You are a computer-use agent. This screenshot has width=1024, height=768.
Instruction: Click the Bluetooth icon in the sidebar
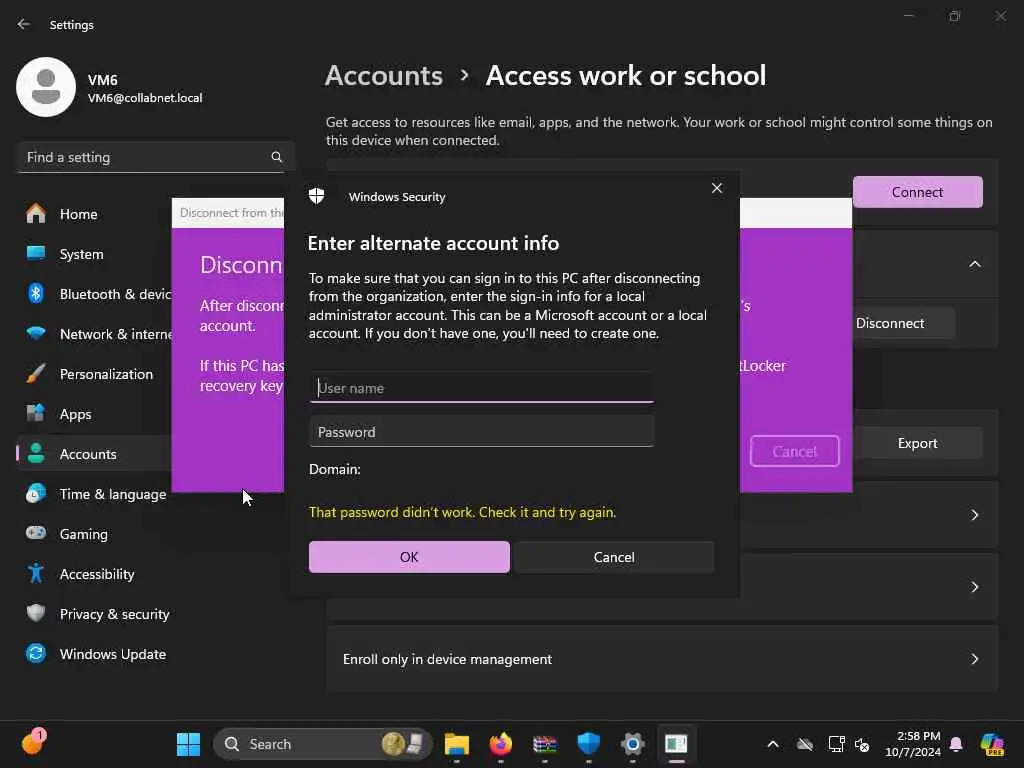pyautogui.click(x=36, y=293)
